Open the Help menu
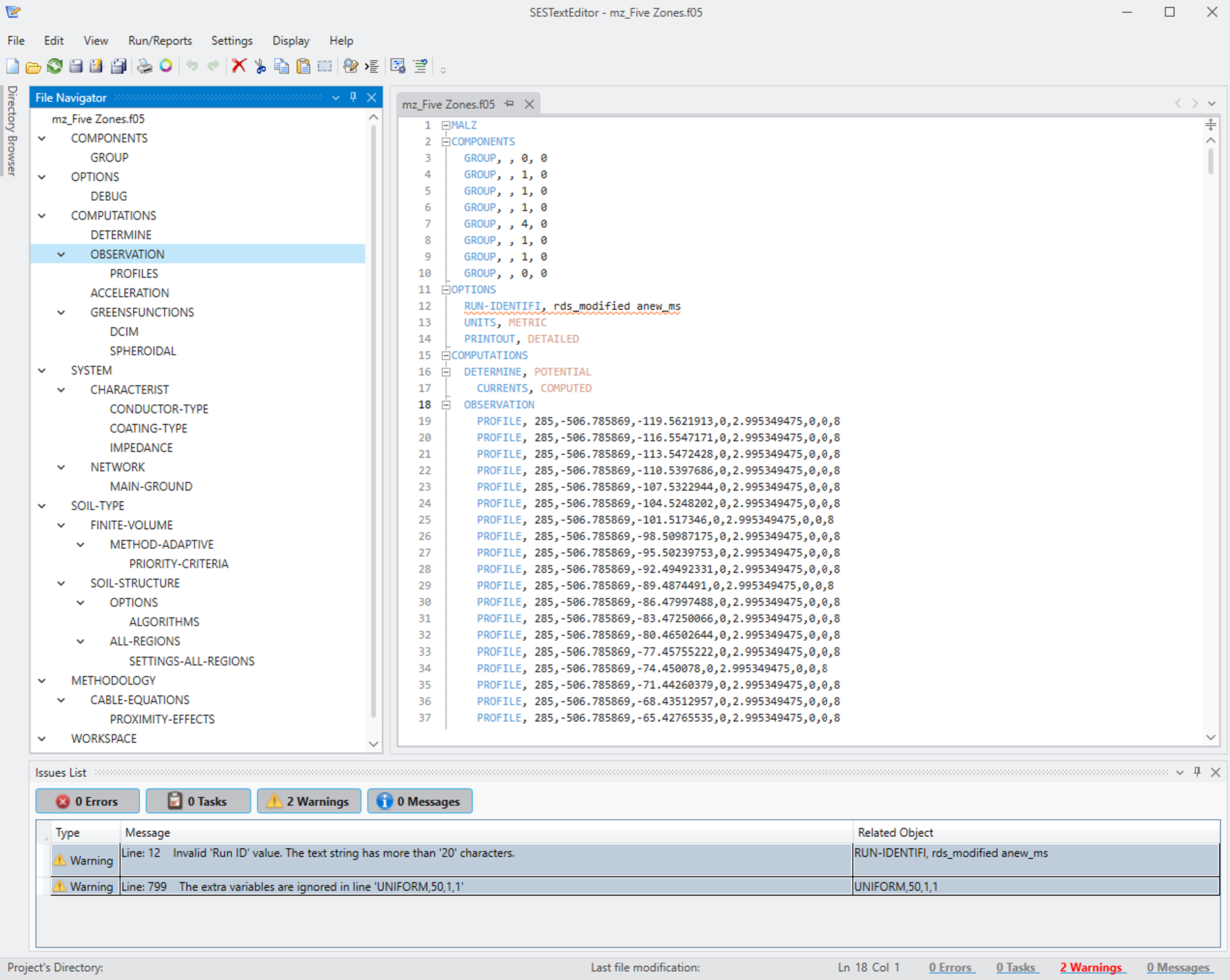Image resolution: width=1230 pixels, height=980 pixels. pyautogui.click(x=341, y=41)
